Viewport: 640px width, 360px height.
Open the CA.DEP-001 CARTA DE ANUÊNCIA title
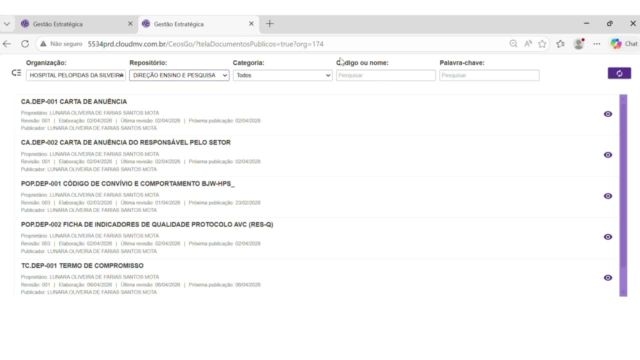tap(74, 102)
